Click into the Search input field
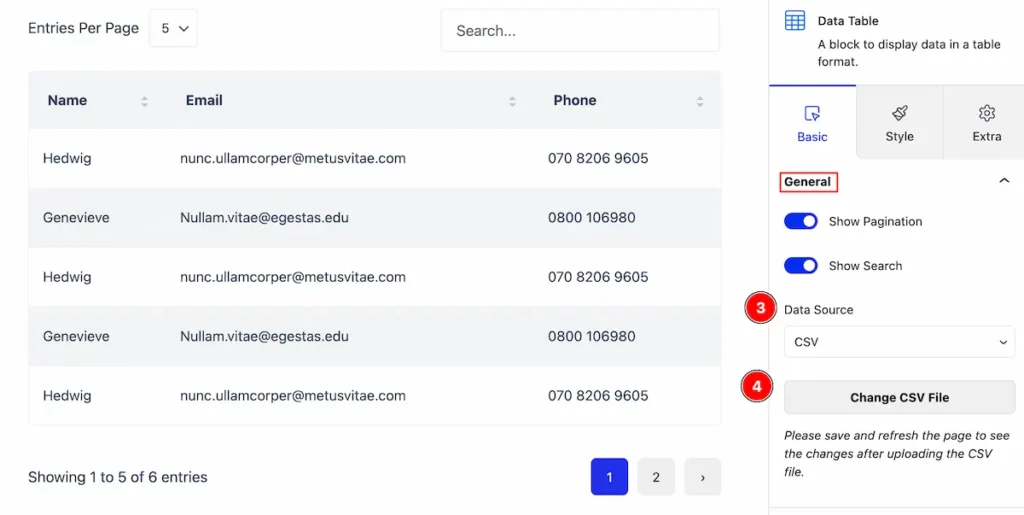 coord(580,30)
